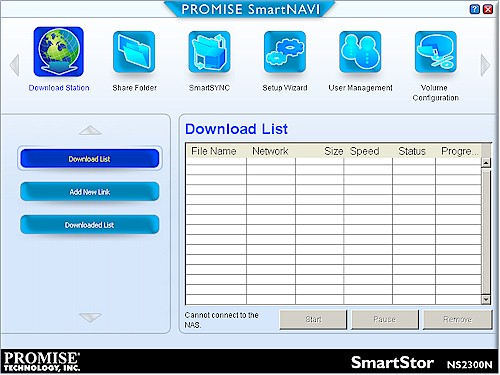Start the Setup Wizard gears icon
The image size is (500, 375).
(285, 52)
